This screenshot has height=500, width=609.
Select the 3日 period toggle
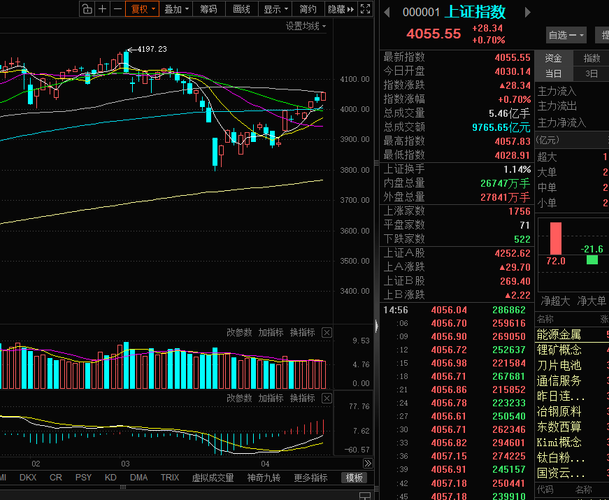tap(592, 73)
